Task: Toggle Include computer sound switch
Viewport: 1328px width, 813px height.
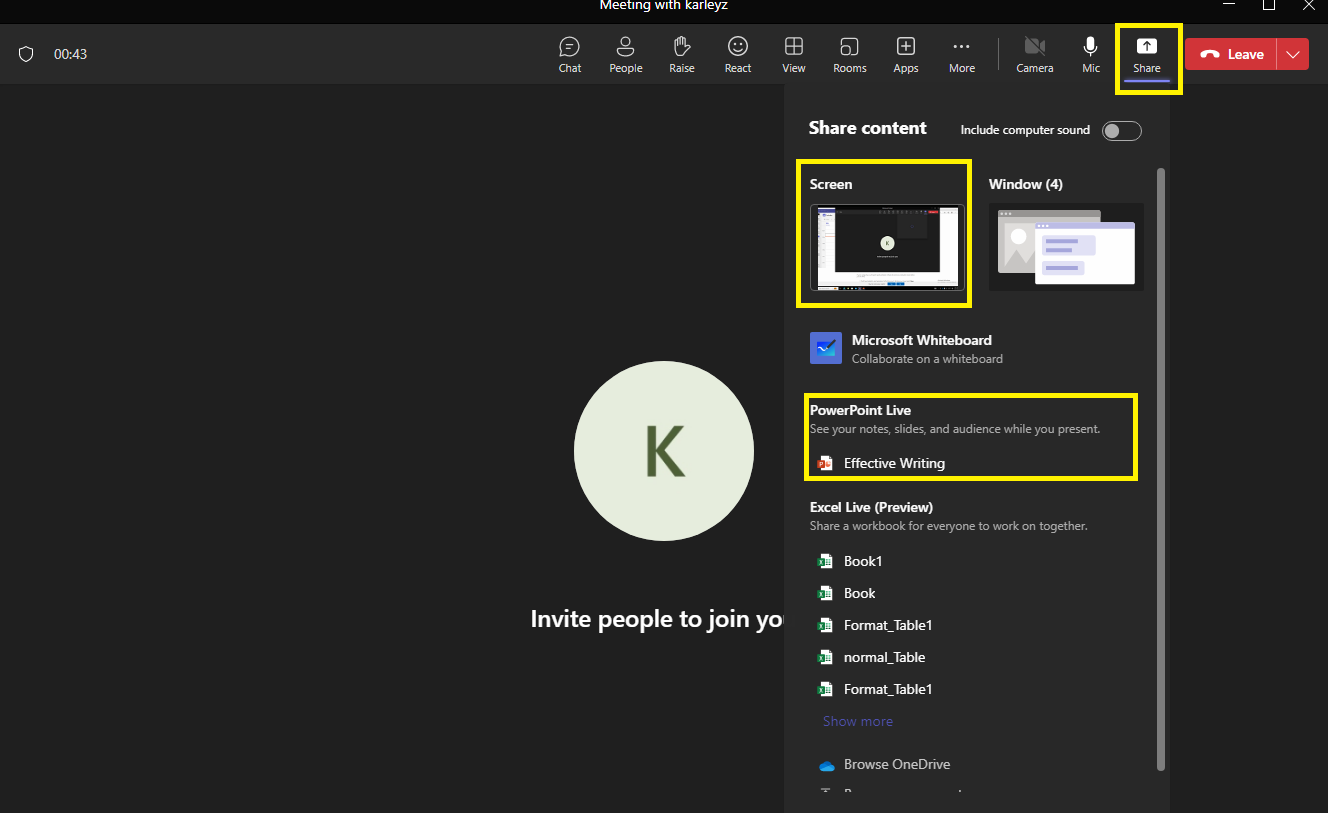Action: pyautogui.click(x=1121, y=130)
